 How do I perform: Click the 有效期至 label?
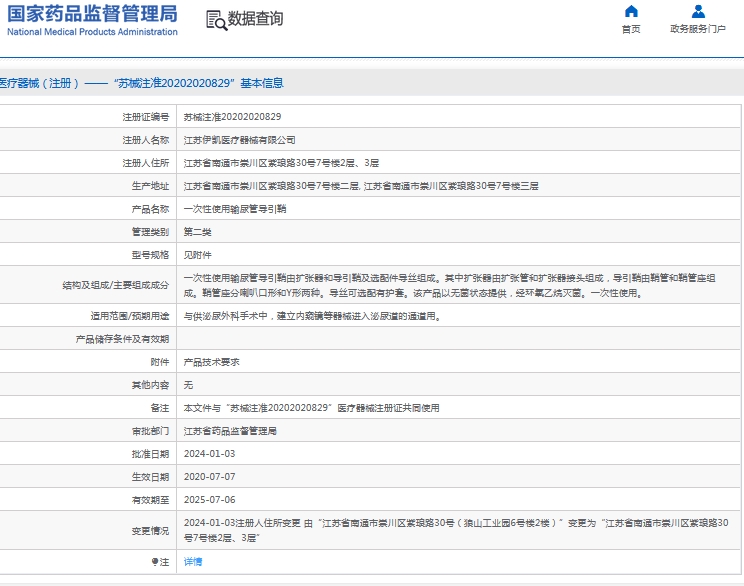(150, 500)
